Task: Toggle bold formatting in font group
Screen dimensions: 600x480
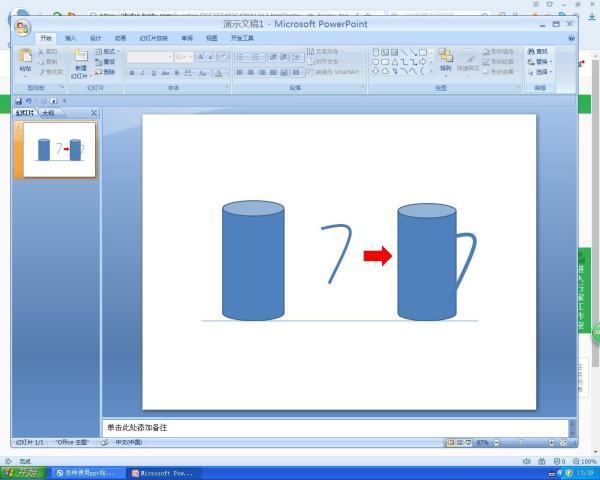Action: pos(131,73)
